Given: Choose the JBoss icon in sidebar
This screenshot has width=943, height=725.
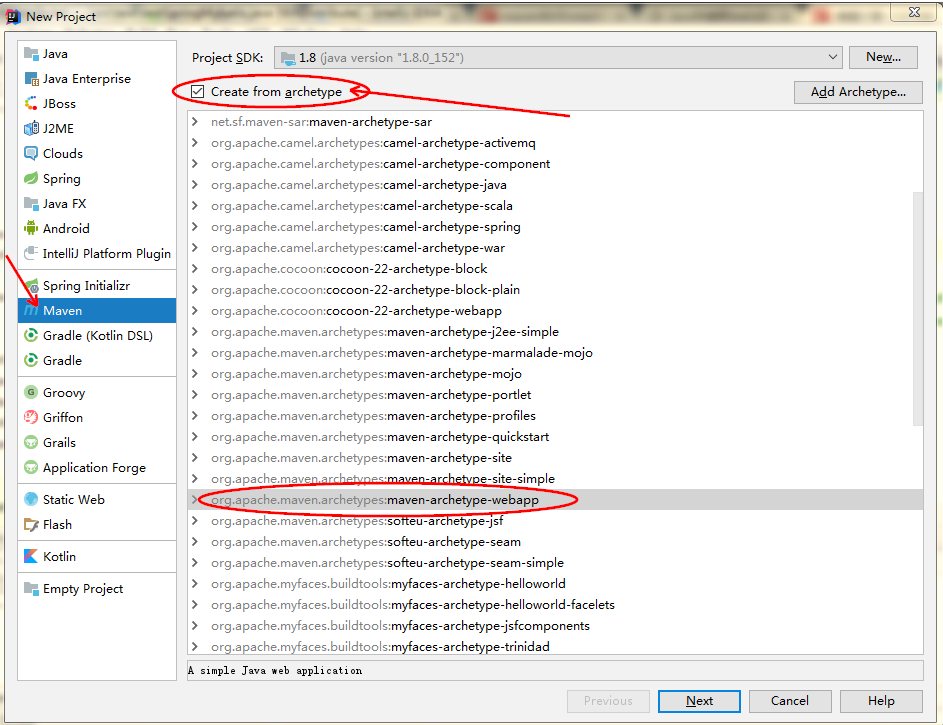Looking at the screenshot, I should [31, 103].
